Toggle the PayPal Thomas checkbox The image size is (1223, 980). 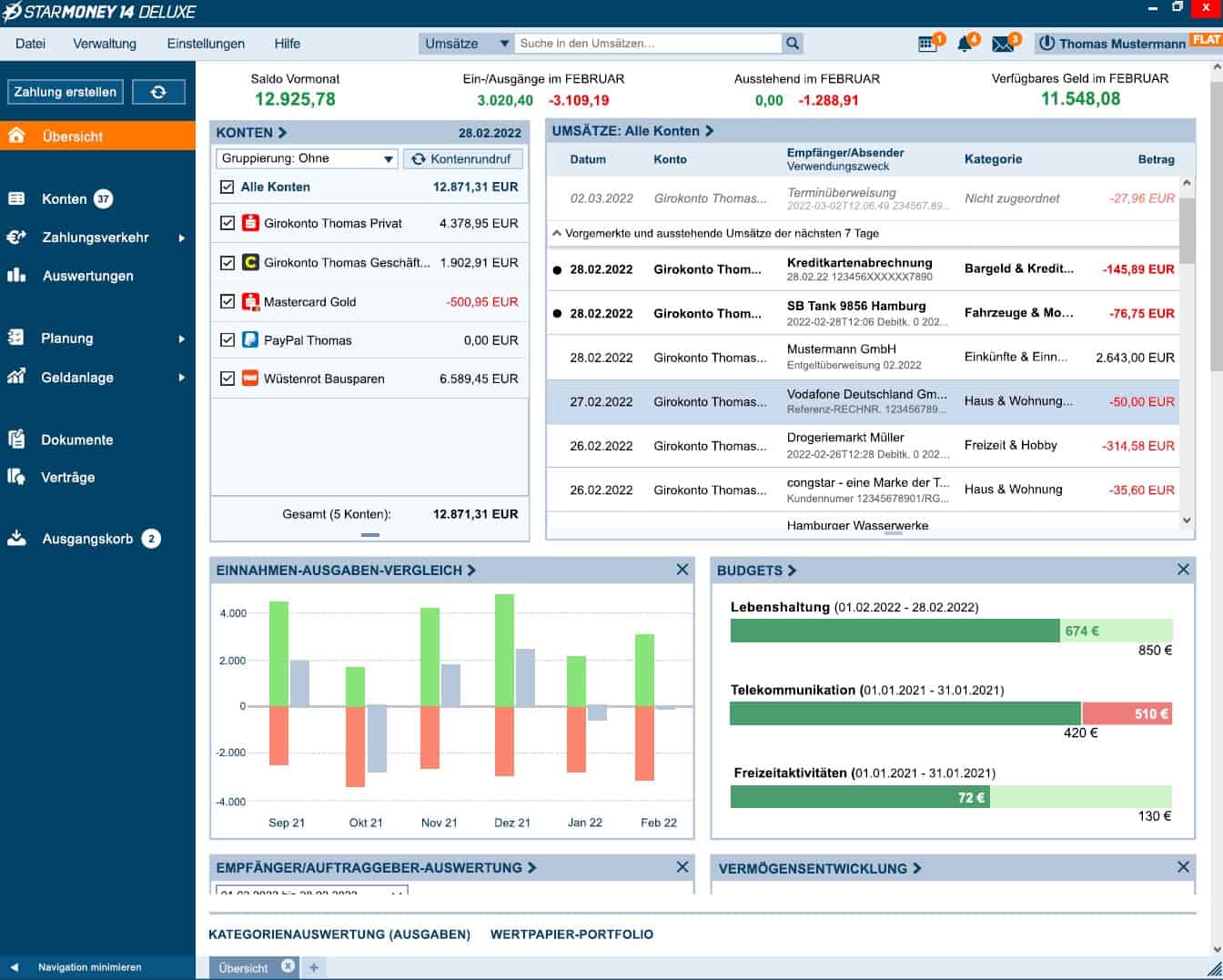227,340
